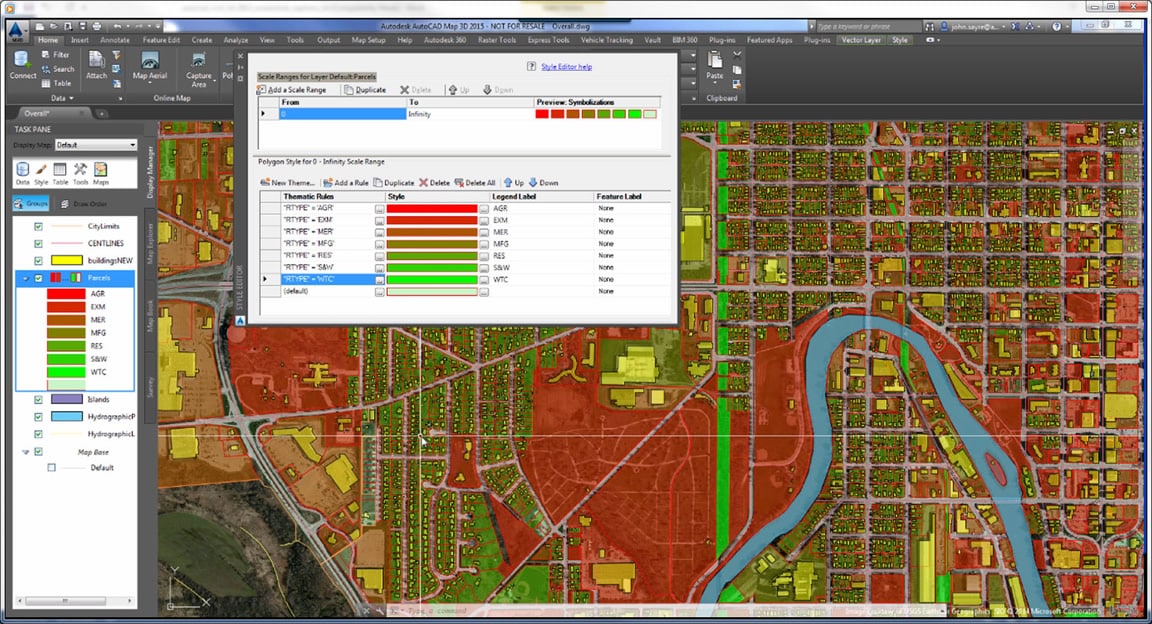1152x624 pixels.
Task: Click Add a Scale Range
Action: (x=292, y=90)
